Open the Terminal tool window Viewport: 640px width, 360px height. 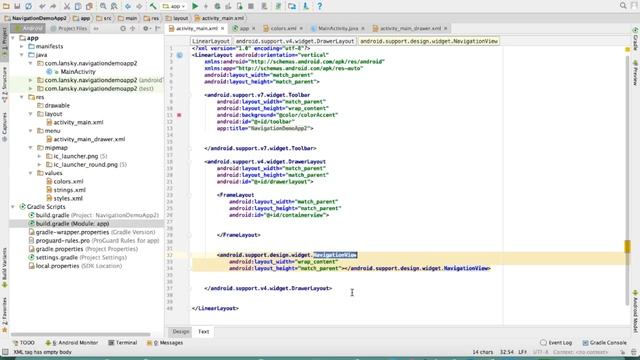point(122,343)
